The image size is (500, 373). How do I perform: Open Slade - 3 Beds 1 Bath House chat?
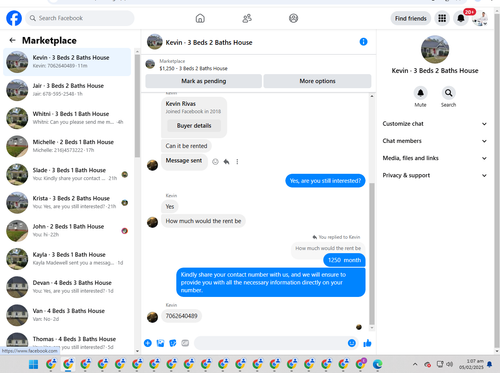coord(67,174)
